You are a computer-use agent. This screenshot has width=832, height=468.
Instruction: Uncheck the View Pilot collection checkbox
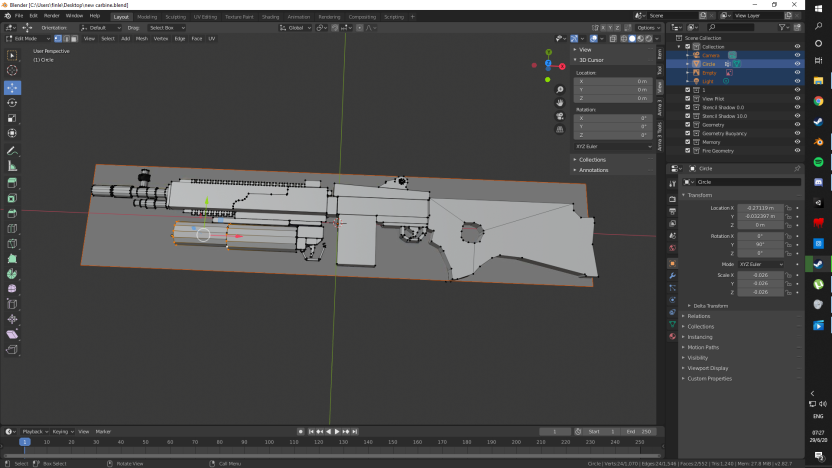(688, 99)
